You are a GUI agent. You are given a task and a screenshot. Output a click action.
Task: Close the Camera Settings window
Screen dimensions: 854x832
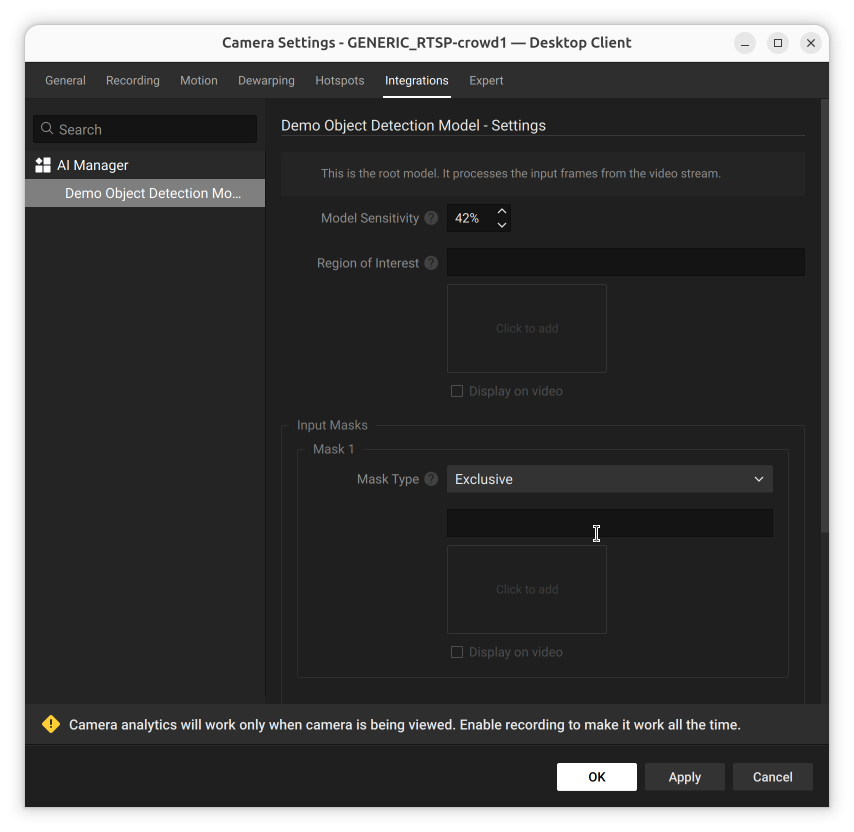810,43
